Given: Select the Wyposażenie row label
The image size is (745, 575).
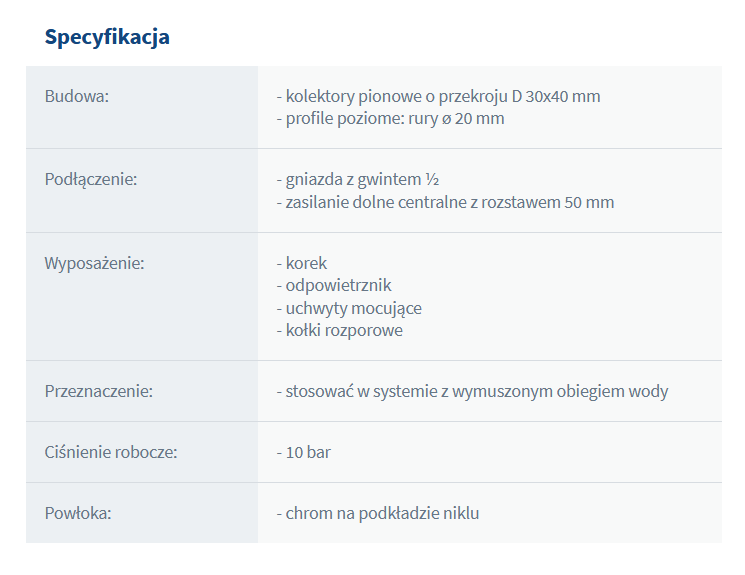Looking at the screenshot, I should (x=94, y=263).
